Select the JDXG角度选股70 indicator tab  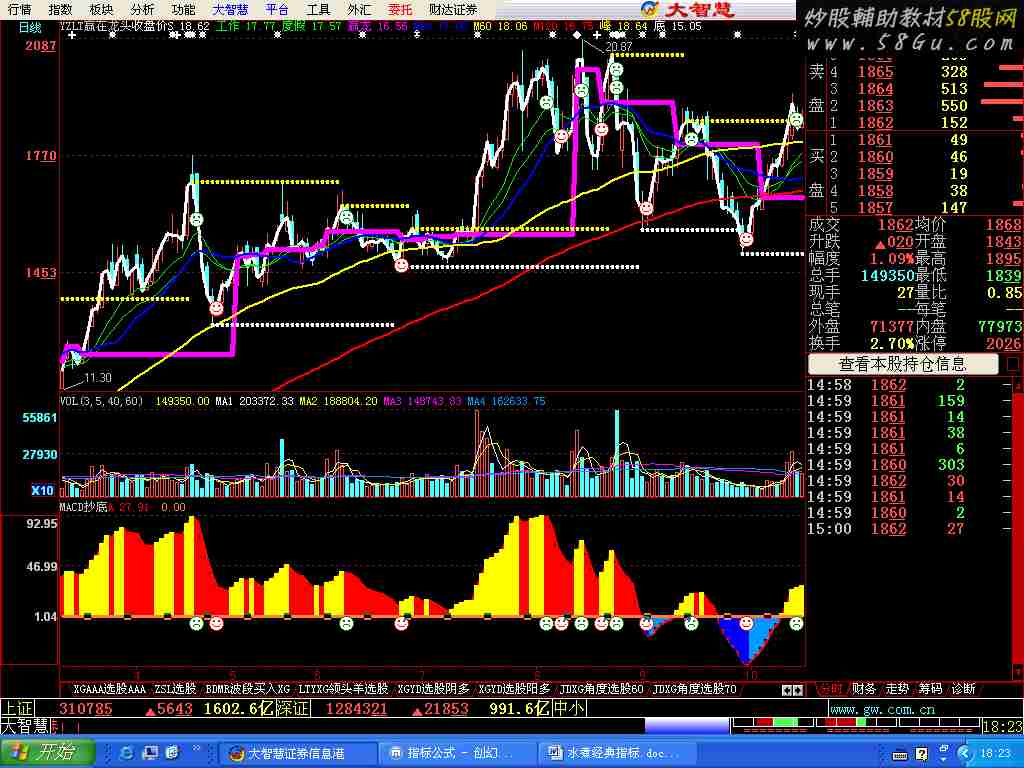pos(694,688)
